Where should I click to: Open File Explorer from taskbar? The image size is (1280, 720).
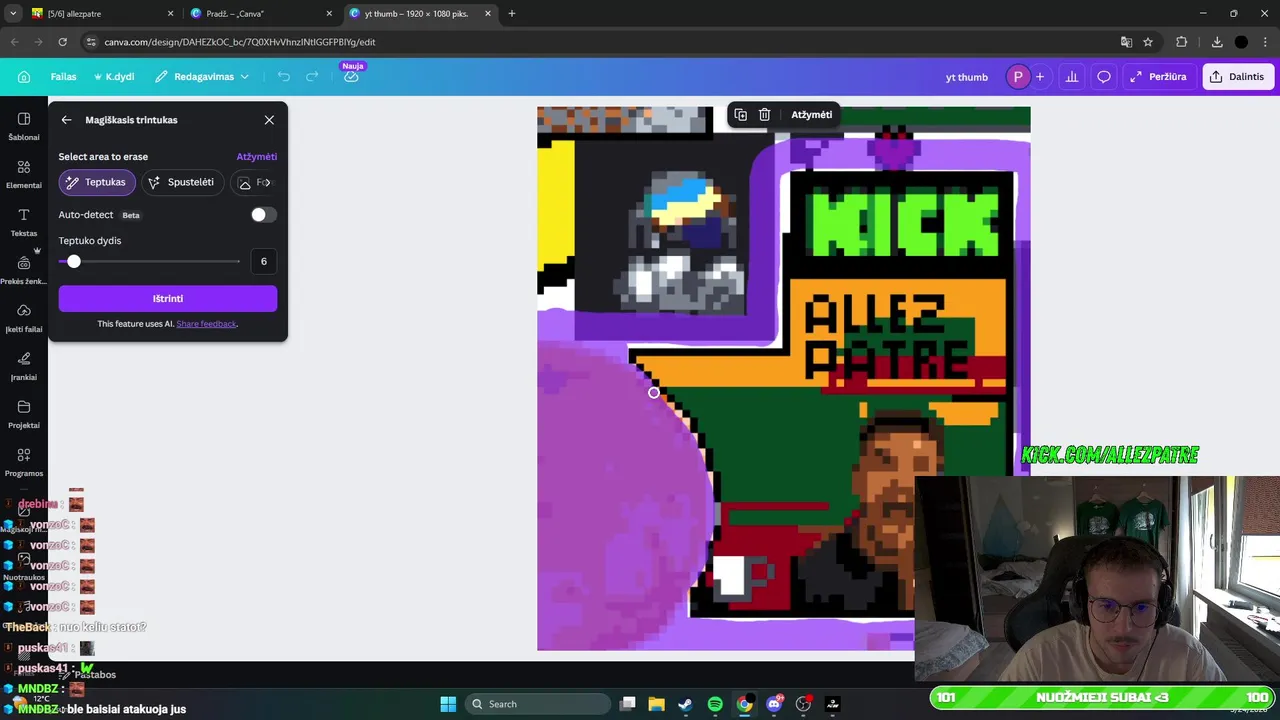tap(656, 704)
